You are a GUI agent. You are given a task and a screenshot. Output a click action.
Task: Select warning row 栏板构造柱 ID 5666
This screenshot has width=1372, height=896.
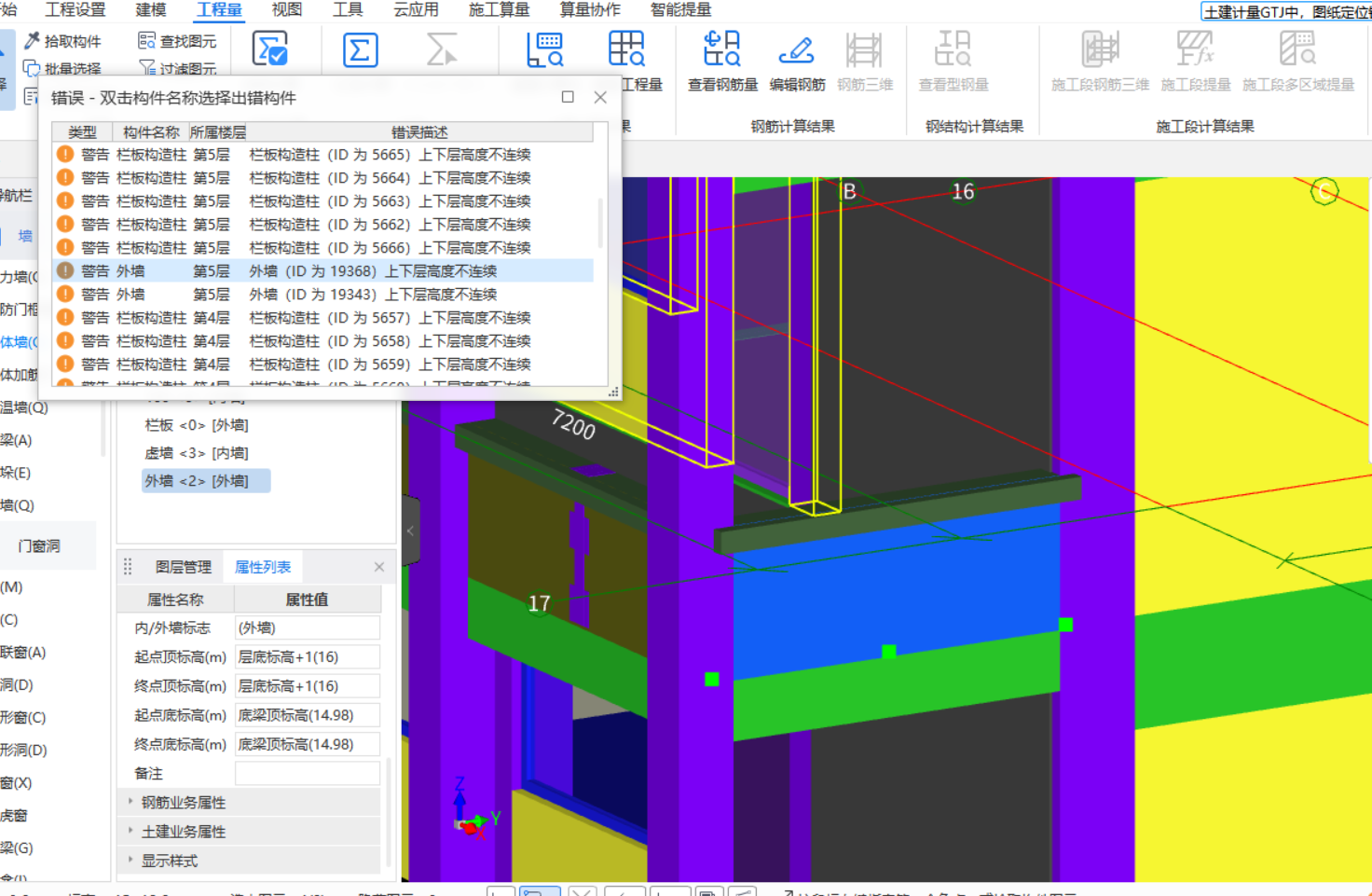pos(322,247)
